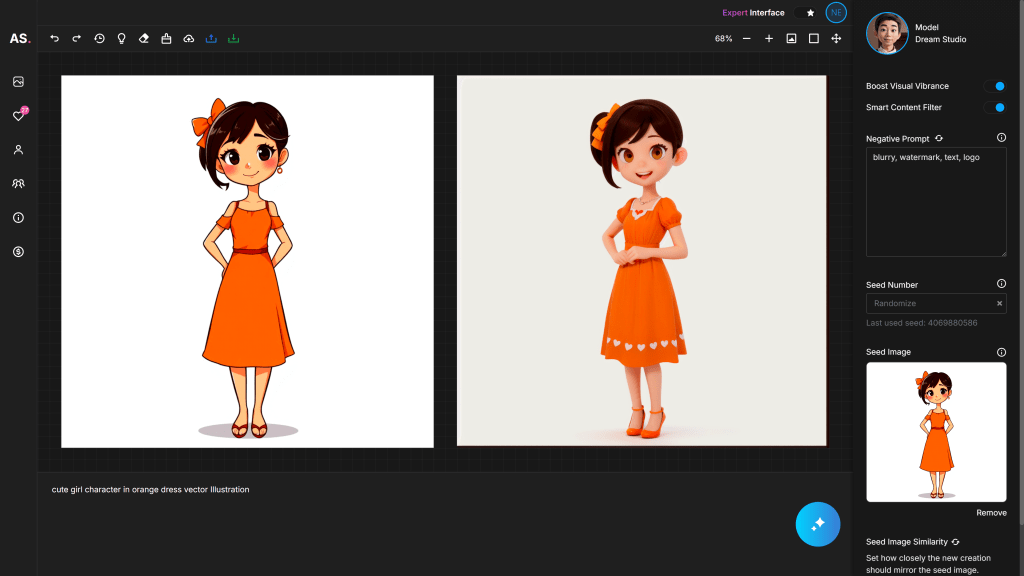
Task: Click Remove under the seed image
Action: (991, 513)
